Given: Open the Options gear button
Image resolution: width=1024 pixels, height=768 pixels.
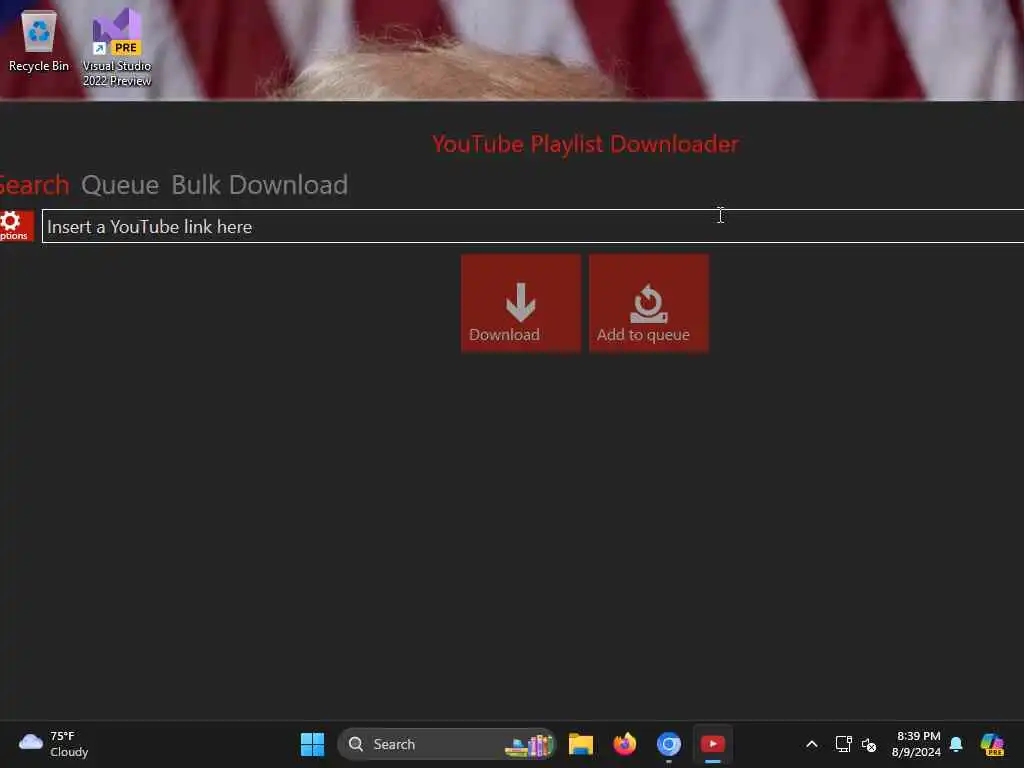Looking at the screenshot, I should [x=16, y=226].
